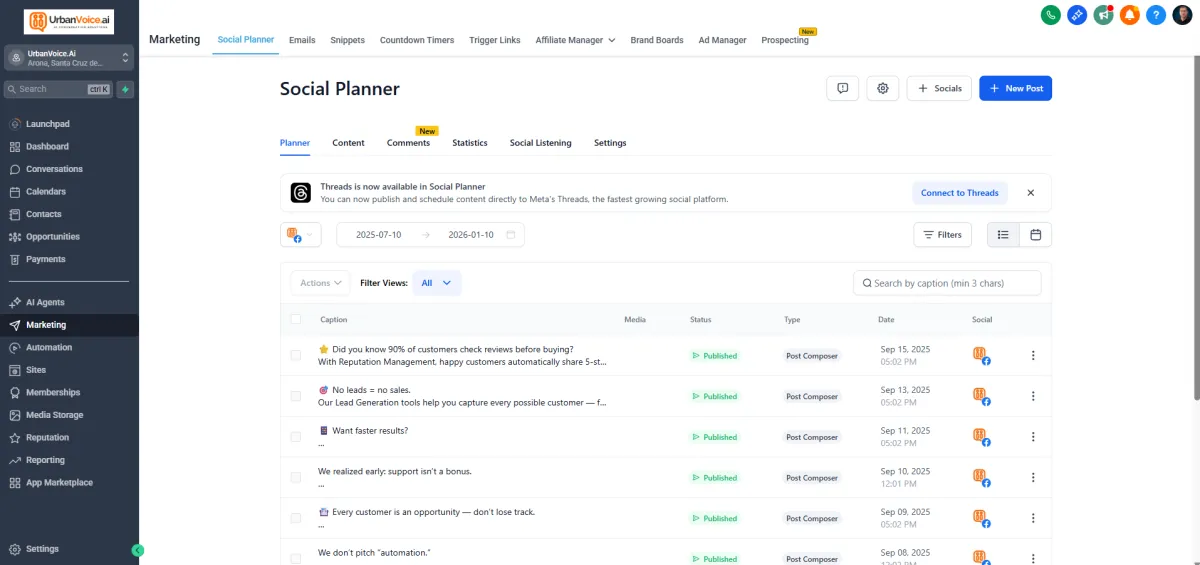Click the 2025-07-10 start date field
Viewport: 1200px width, 565px height.
[x=378, y=235]
